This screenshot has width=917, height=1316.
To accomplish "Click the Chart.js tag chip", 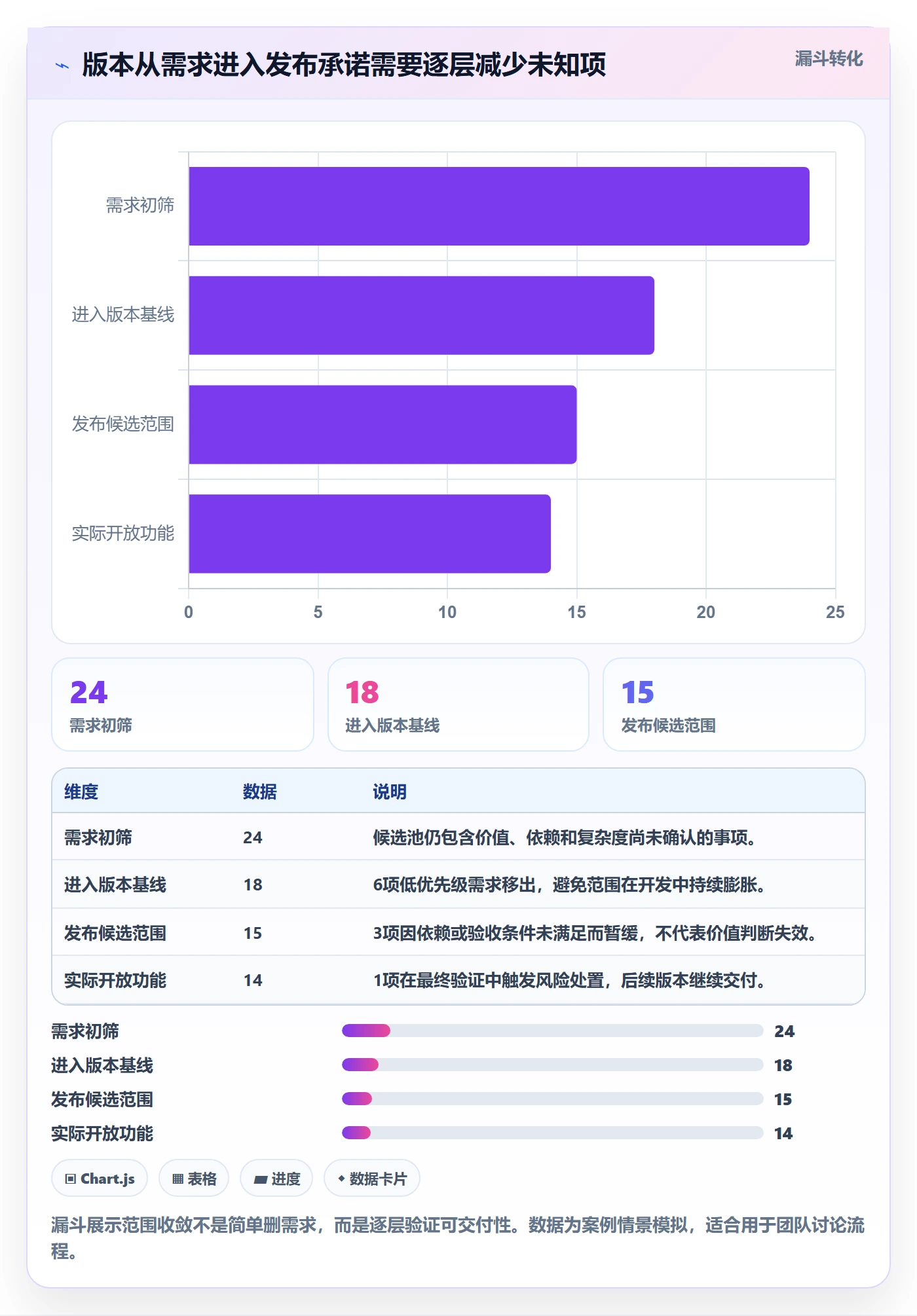I will (100, 1179).
